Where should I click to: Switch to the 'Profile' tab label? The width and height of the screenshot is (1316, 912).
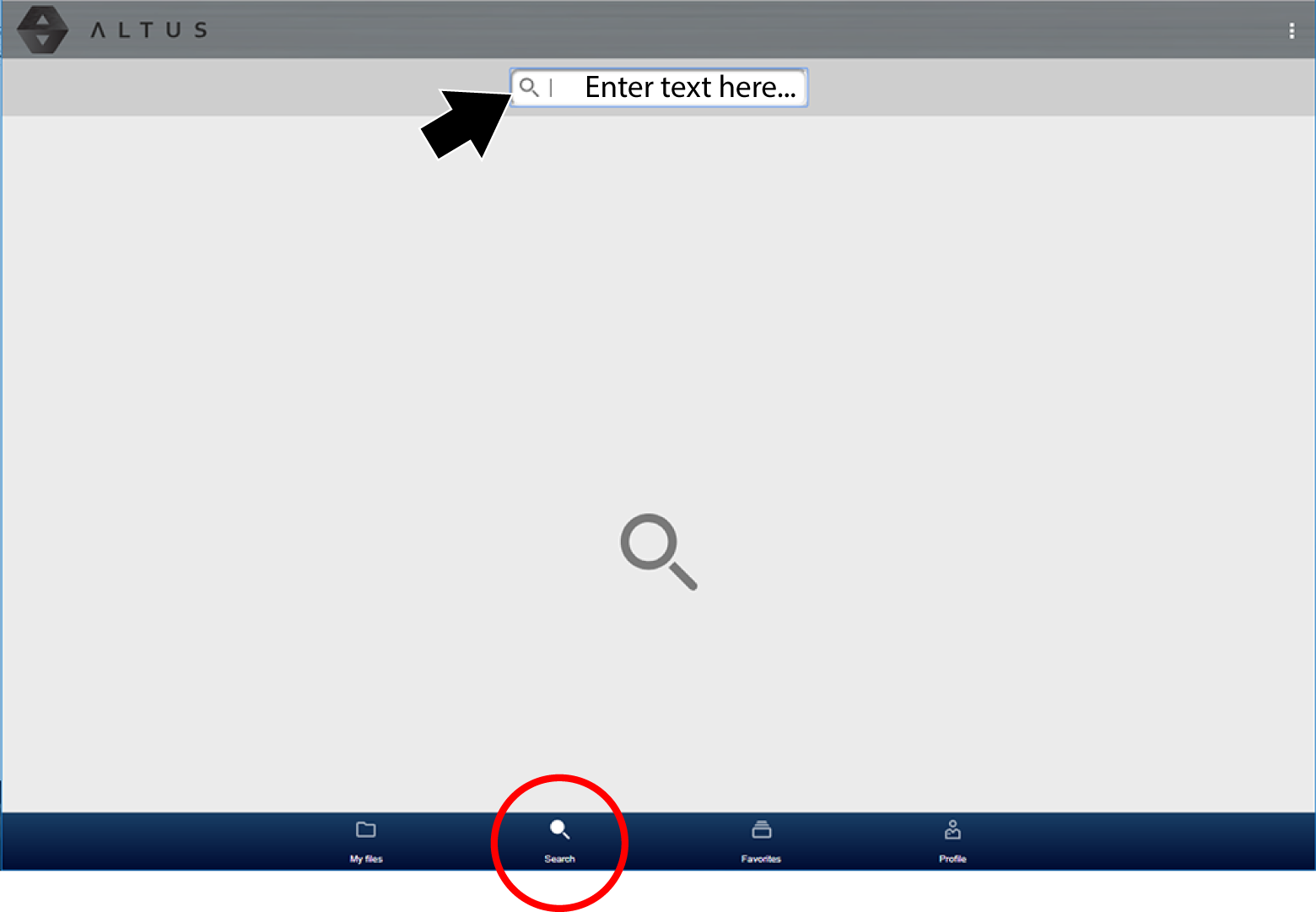(x=952, y=859)
